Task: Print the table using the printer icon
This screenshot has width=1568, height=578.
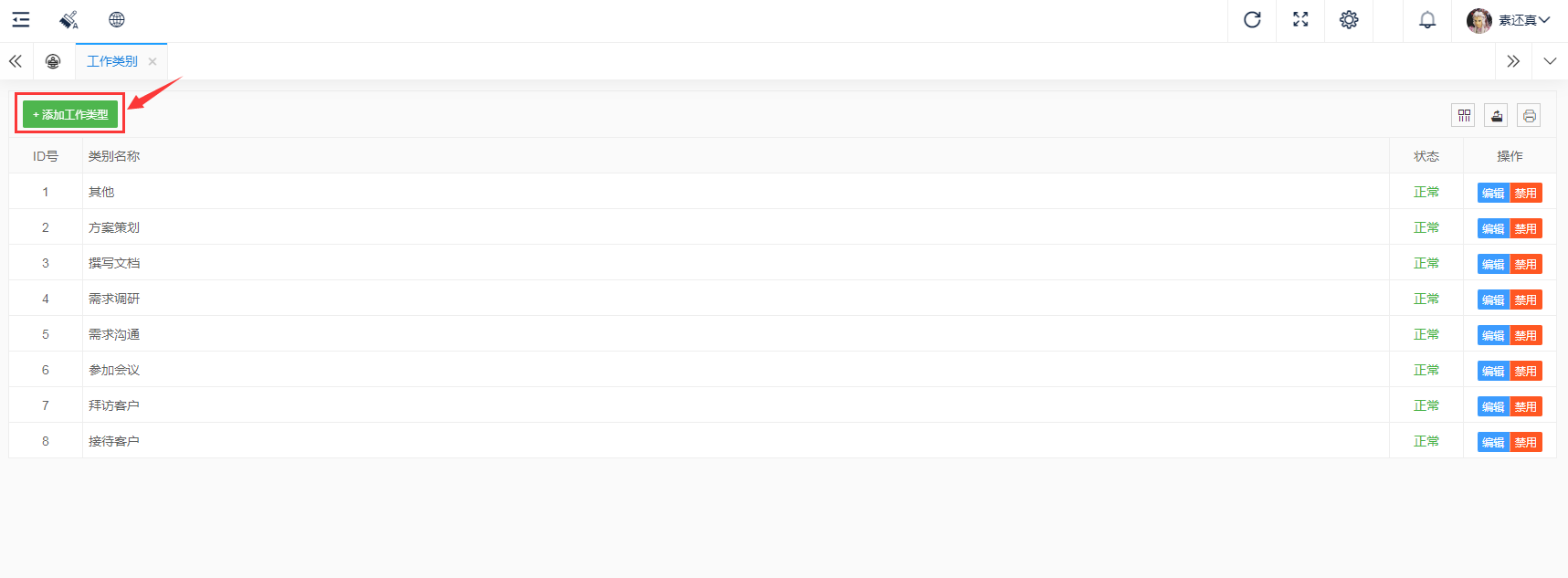Action: tap(1530, 115)
